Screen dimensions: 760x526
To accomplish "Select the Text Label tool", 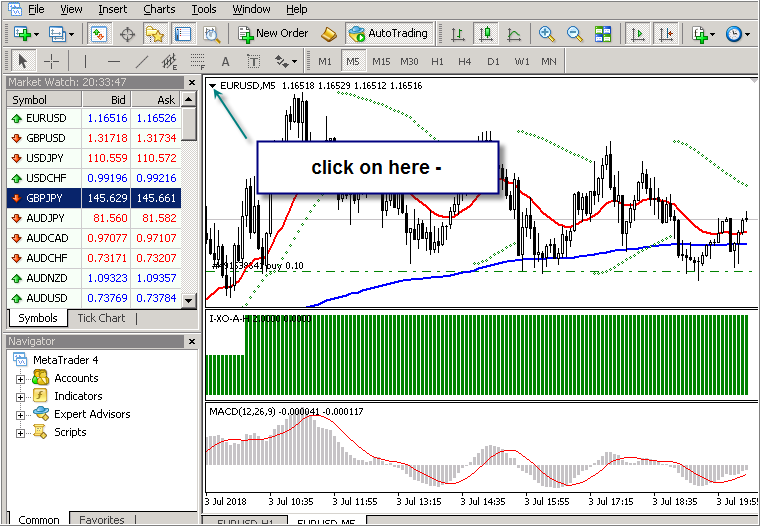I will [x=253, y=61].
